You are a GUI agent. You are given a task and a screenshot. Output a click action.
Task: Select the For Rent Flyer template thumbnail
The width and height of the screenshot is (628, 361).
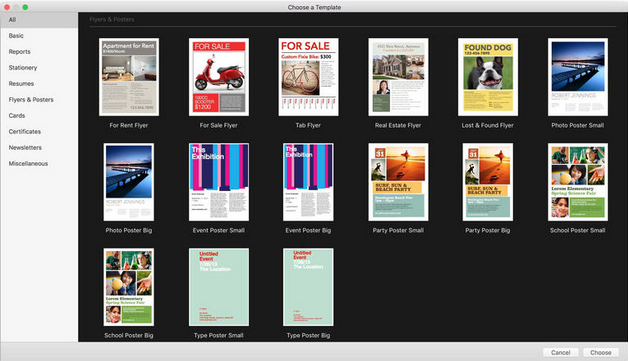(x=129, y=77)
